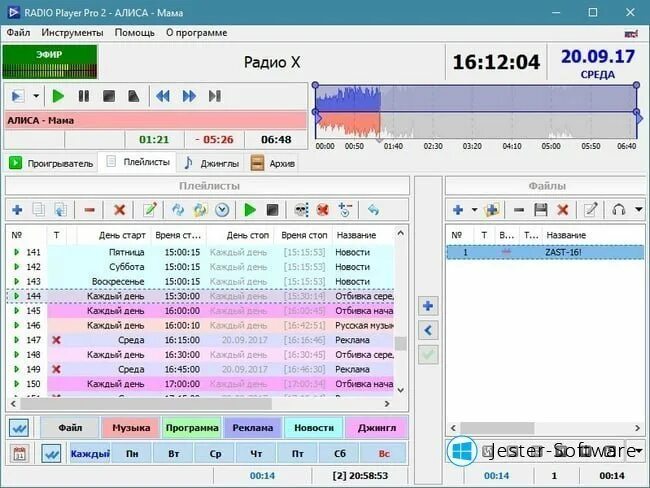The width and height of the screenshot is (650, 488).
Task: Edit file entry with the Files pencil icon
Action: pos(590,210)
